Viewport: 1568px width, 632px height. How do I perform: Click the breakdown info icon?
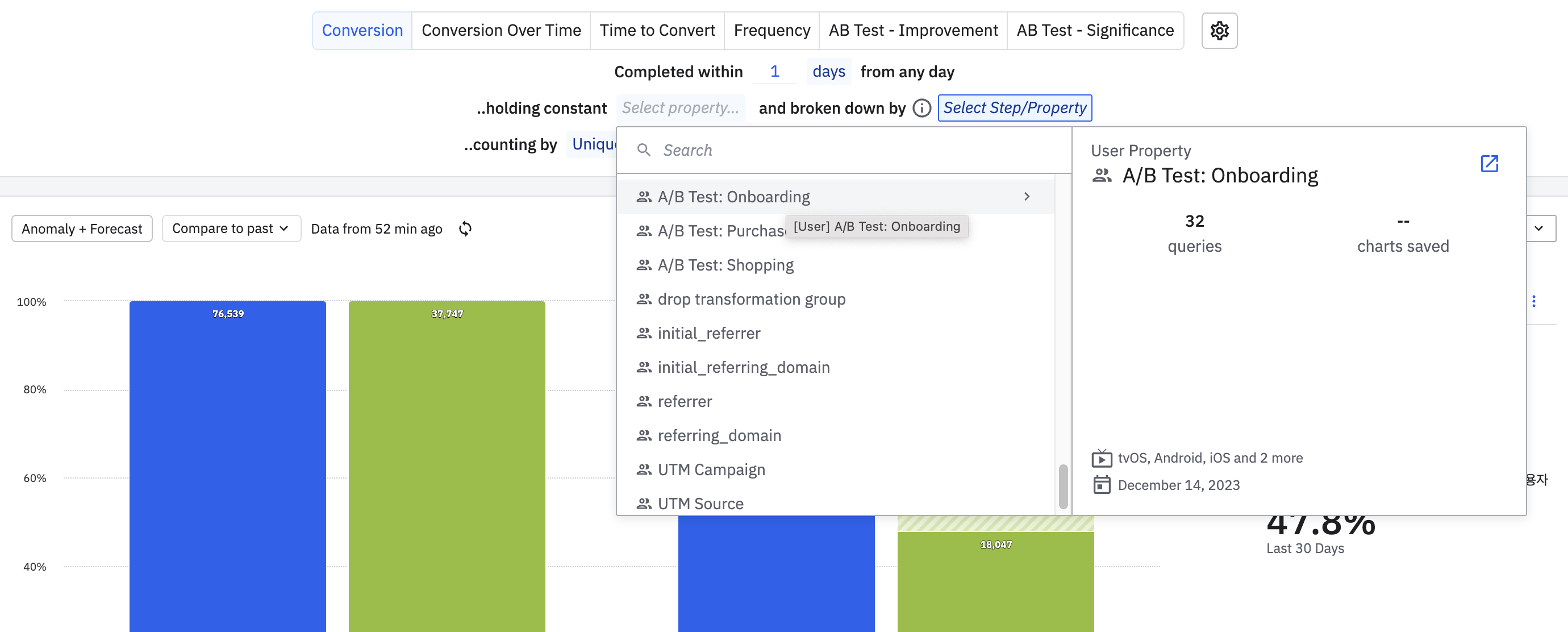[x=921, y=108]
